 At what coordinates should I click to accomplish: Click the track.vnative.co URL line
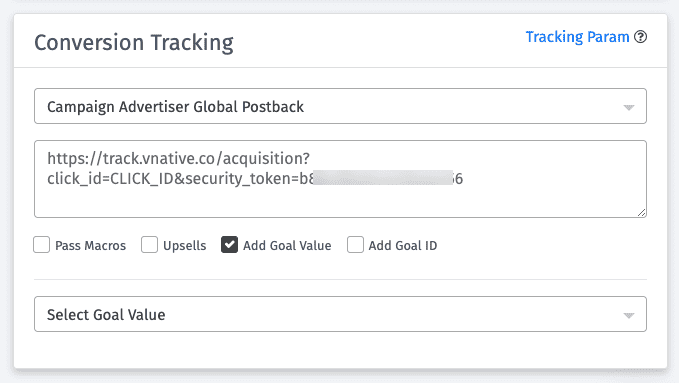178,159
